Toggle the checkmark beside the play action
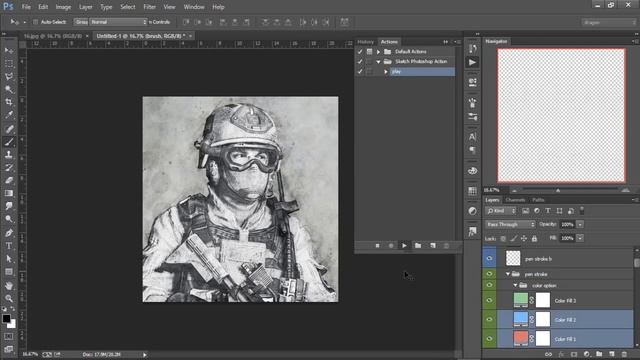640x360 pixels. (360, 71)
